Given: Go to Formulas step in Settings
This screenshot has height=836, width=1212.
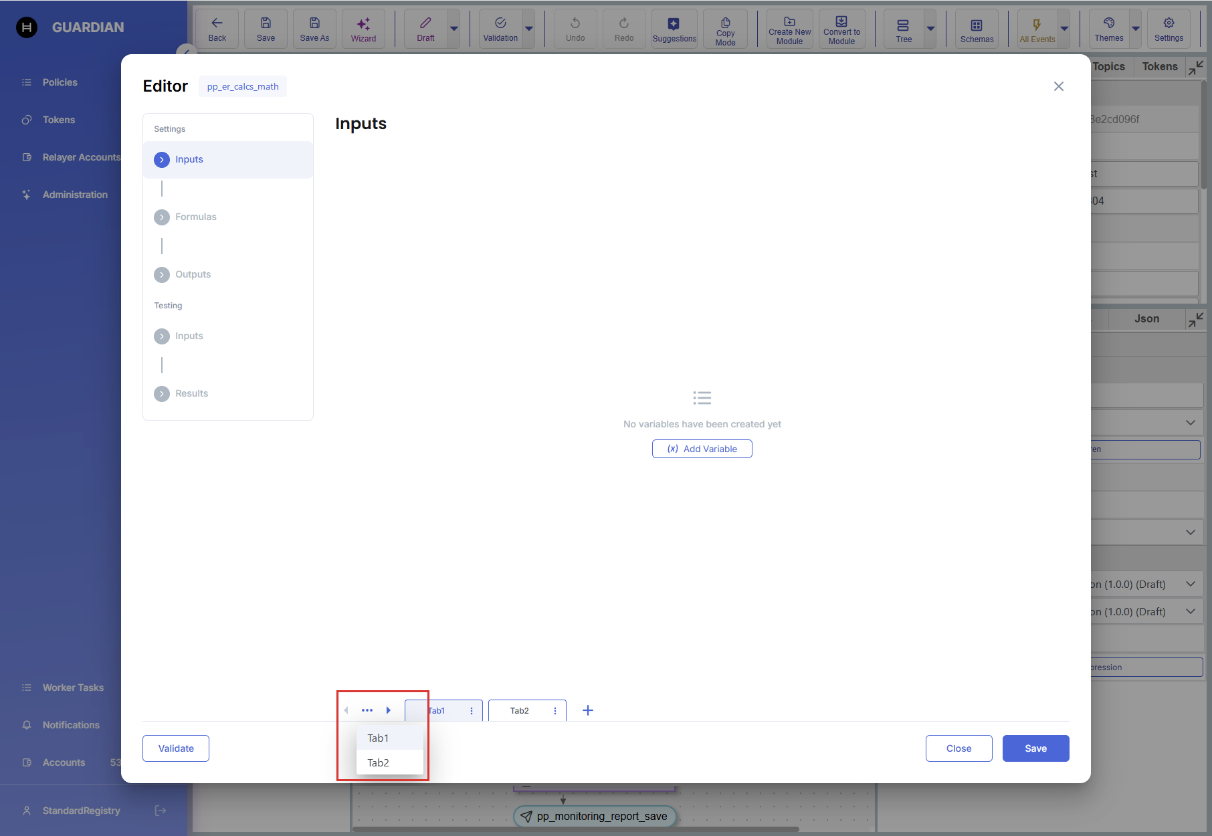Looking at the screenshot, I should pos(195,217).
